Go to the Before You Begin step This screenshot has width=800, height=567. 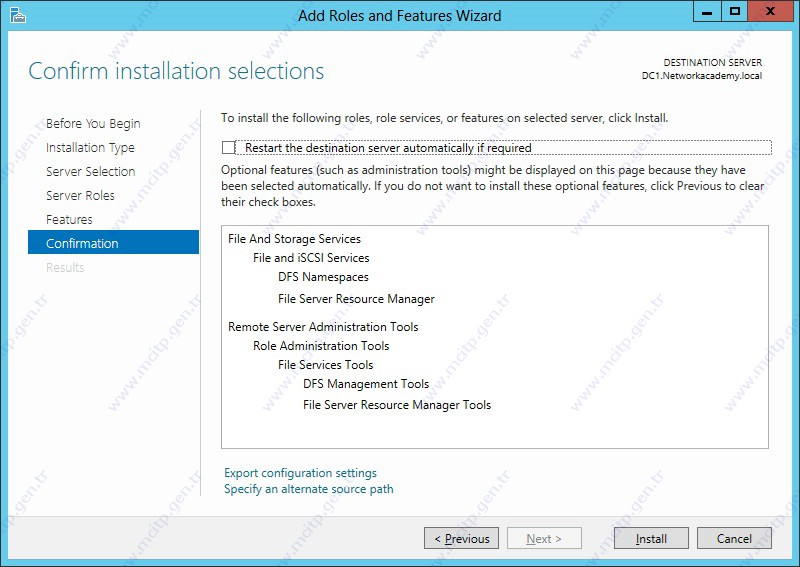tap(93, 124)
